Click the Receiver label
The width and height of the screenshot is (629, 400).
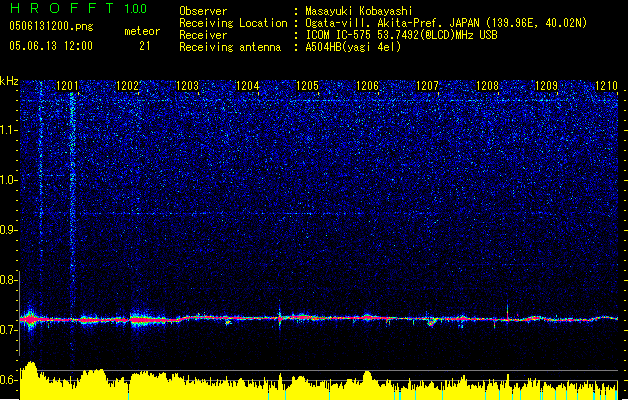(203, 35)
